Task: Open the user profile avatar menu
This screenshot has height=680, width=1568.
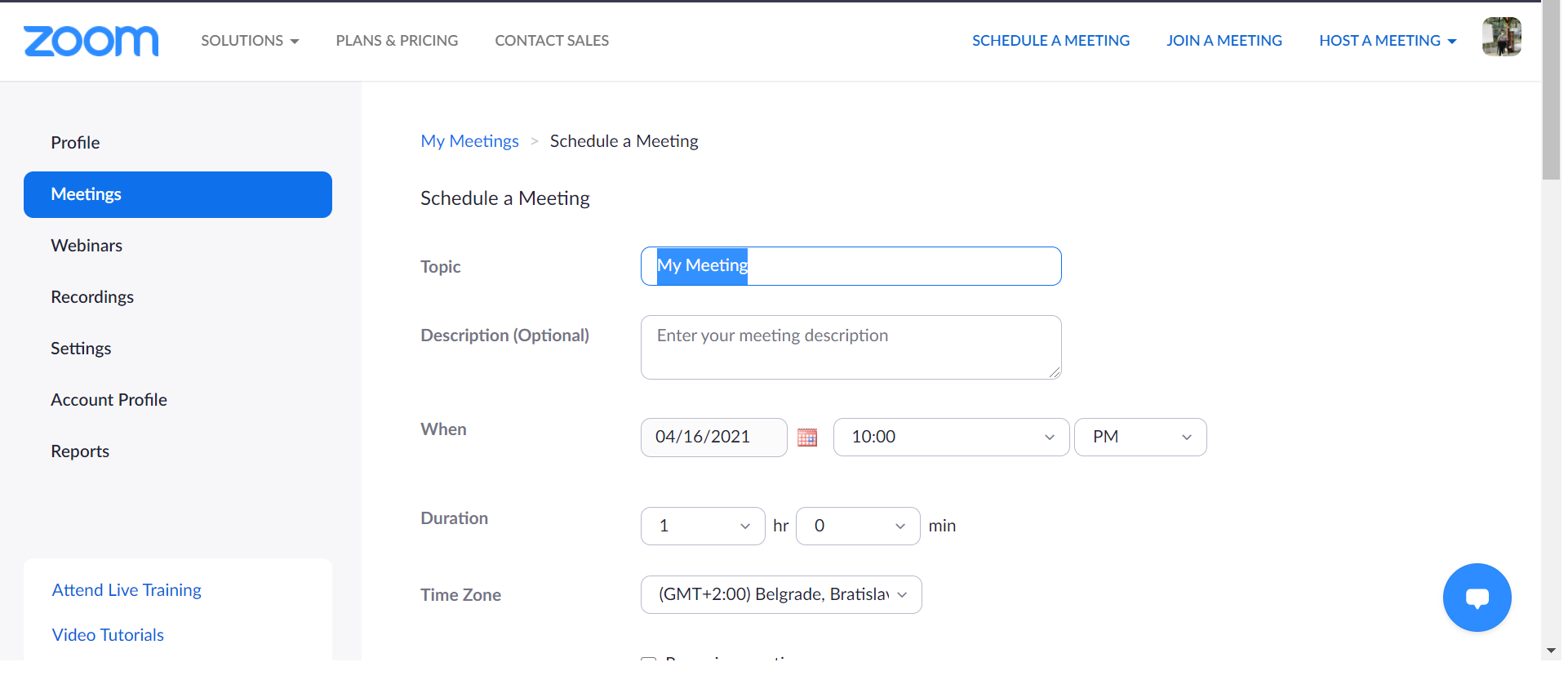Action: tap(1502, 37)
